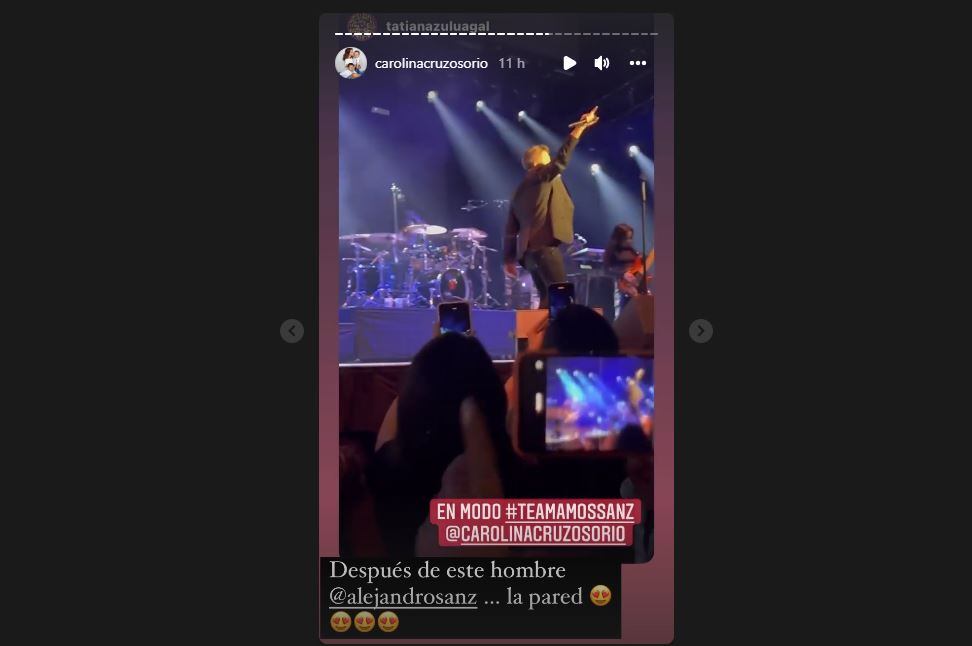Open the carolinacruzosorio username link
This screenshot has height=646, width=972.
431,63
